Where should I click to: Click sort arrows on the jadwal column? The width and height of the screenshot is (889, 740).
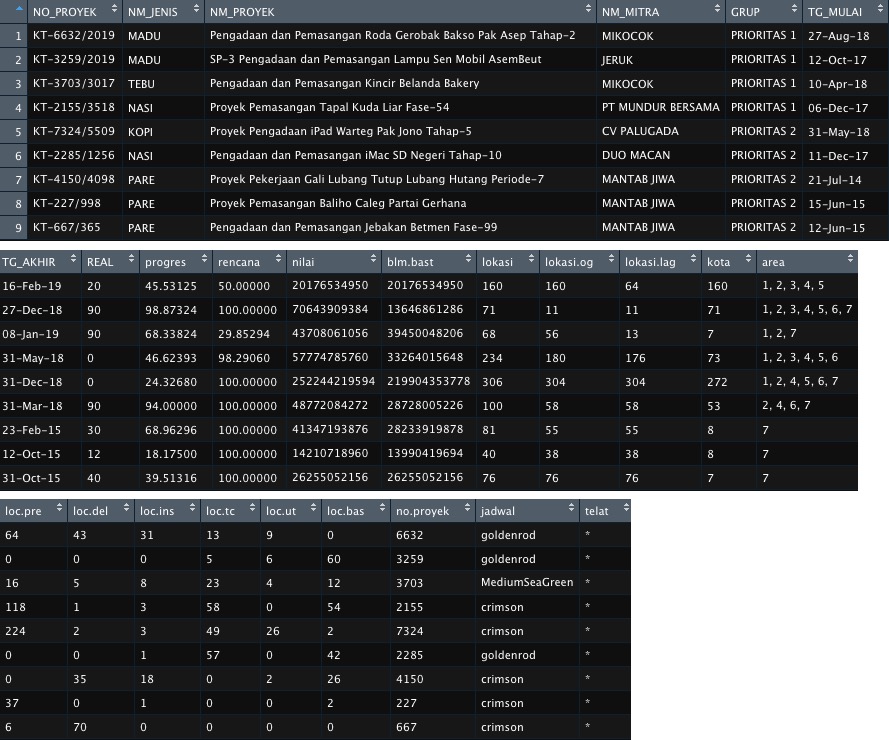pos(568,511)
